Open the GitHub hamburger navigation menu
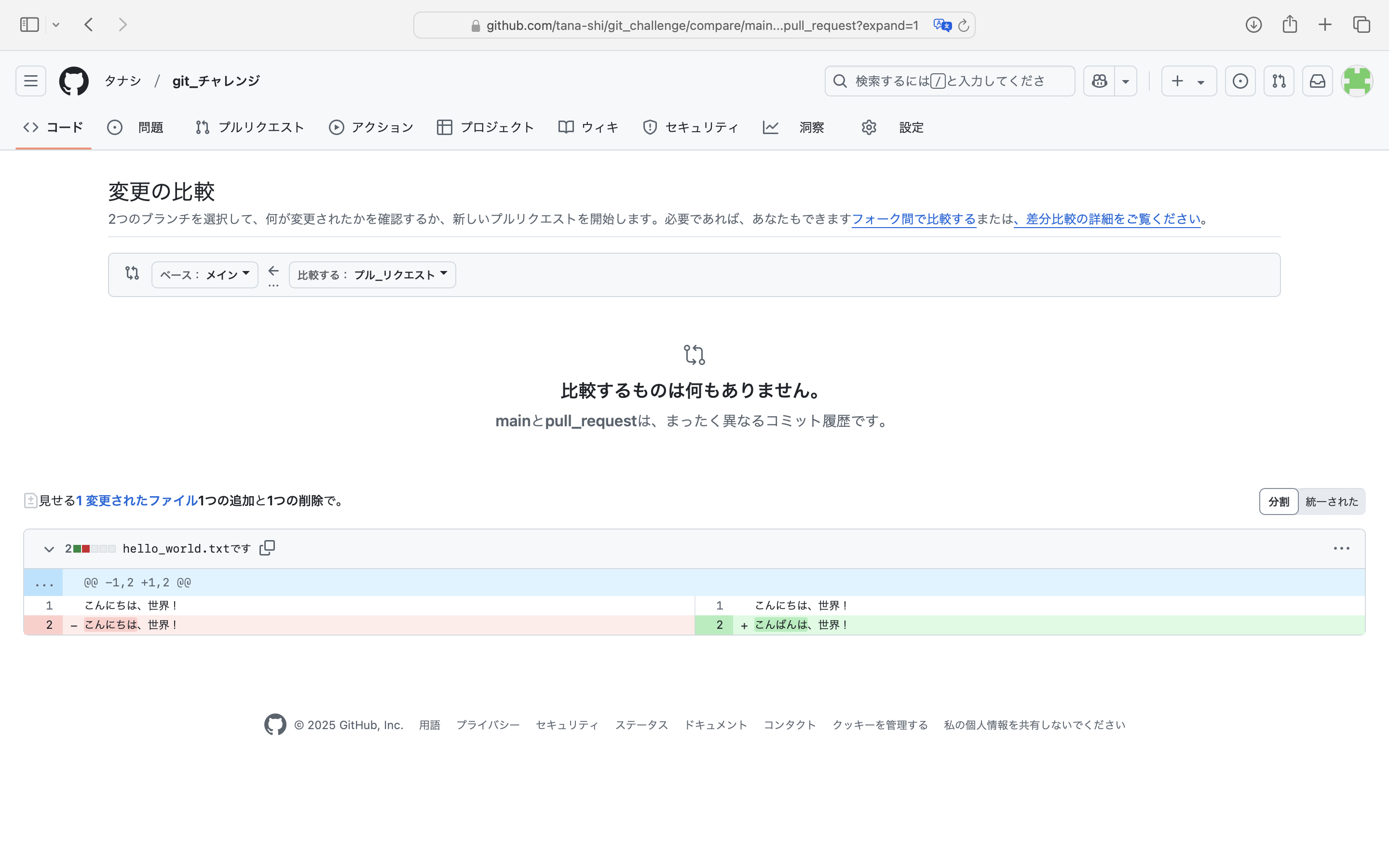This screenshot has height=868, width=1389. coord(31,81)
